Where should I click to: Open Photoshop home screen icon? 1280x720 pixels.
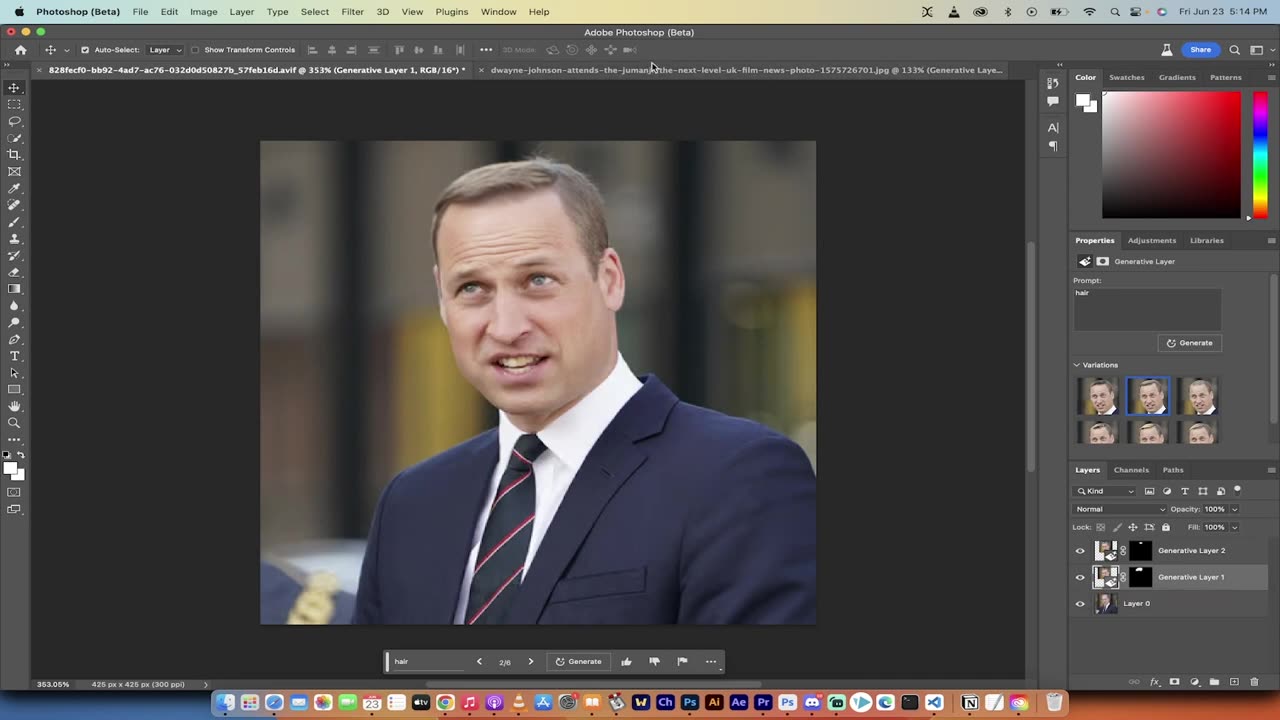tap(20, 50)
